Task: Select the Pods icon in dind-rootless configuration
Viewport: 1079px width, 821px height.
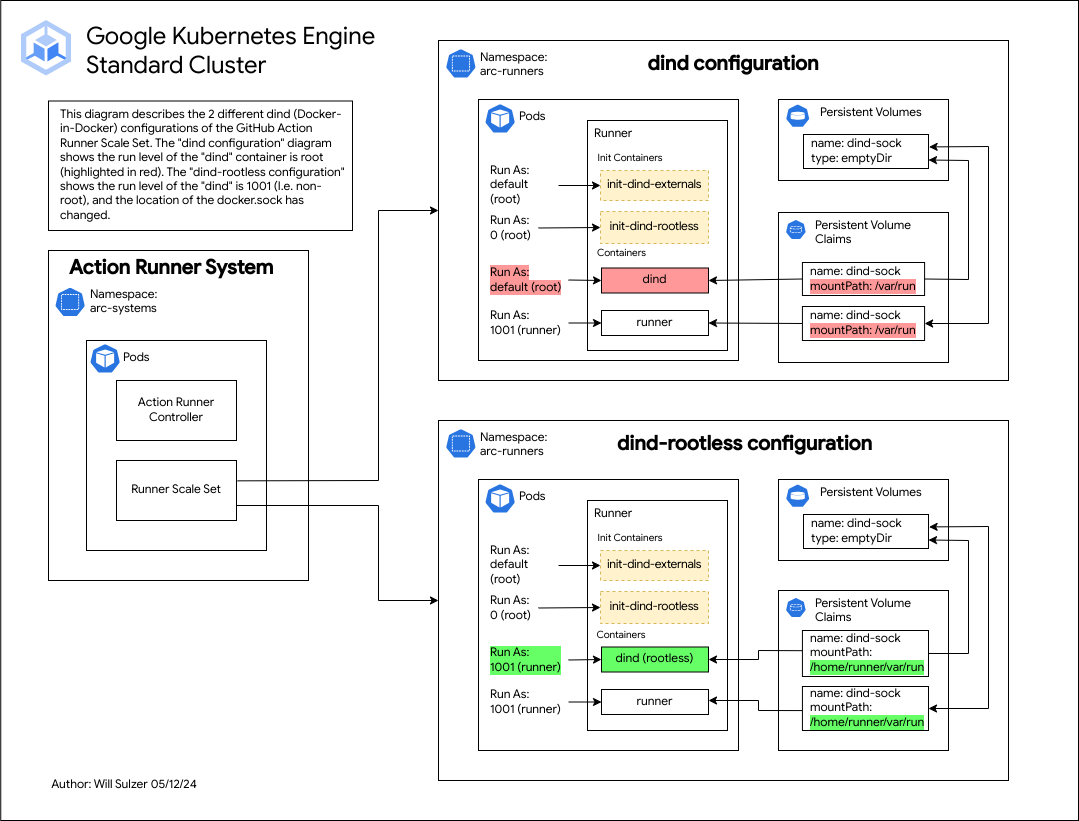Action: [x=501, y=497]
